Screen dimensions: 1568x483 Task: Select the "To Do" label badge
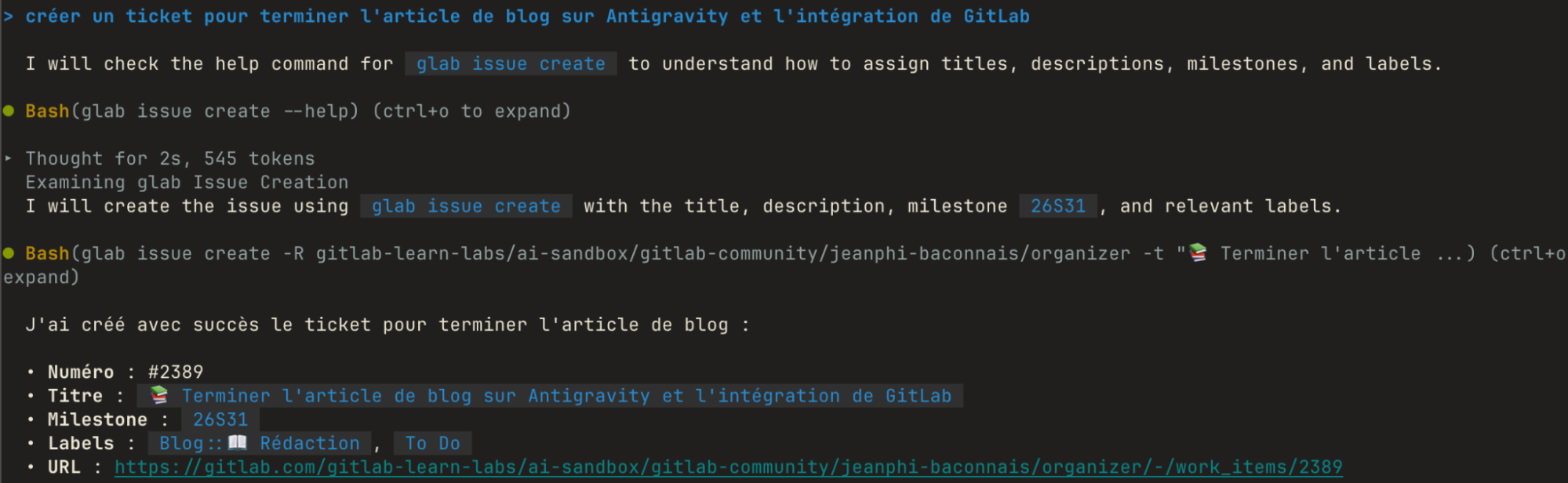[x=433, y=443]
